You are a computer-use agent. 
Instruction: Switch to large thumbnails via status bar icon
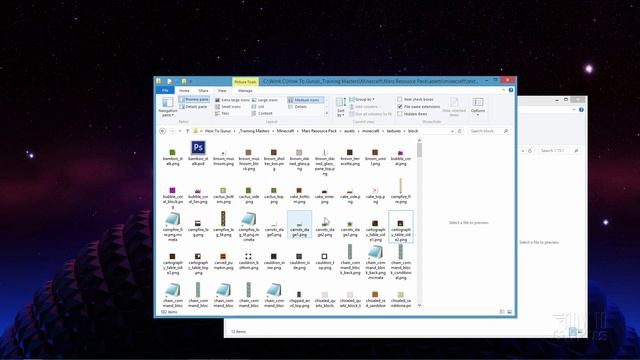509,312
